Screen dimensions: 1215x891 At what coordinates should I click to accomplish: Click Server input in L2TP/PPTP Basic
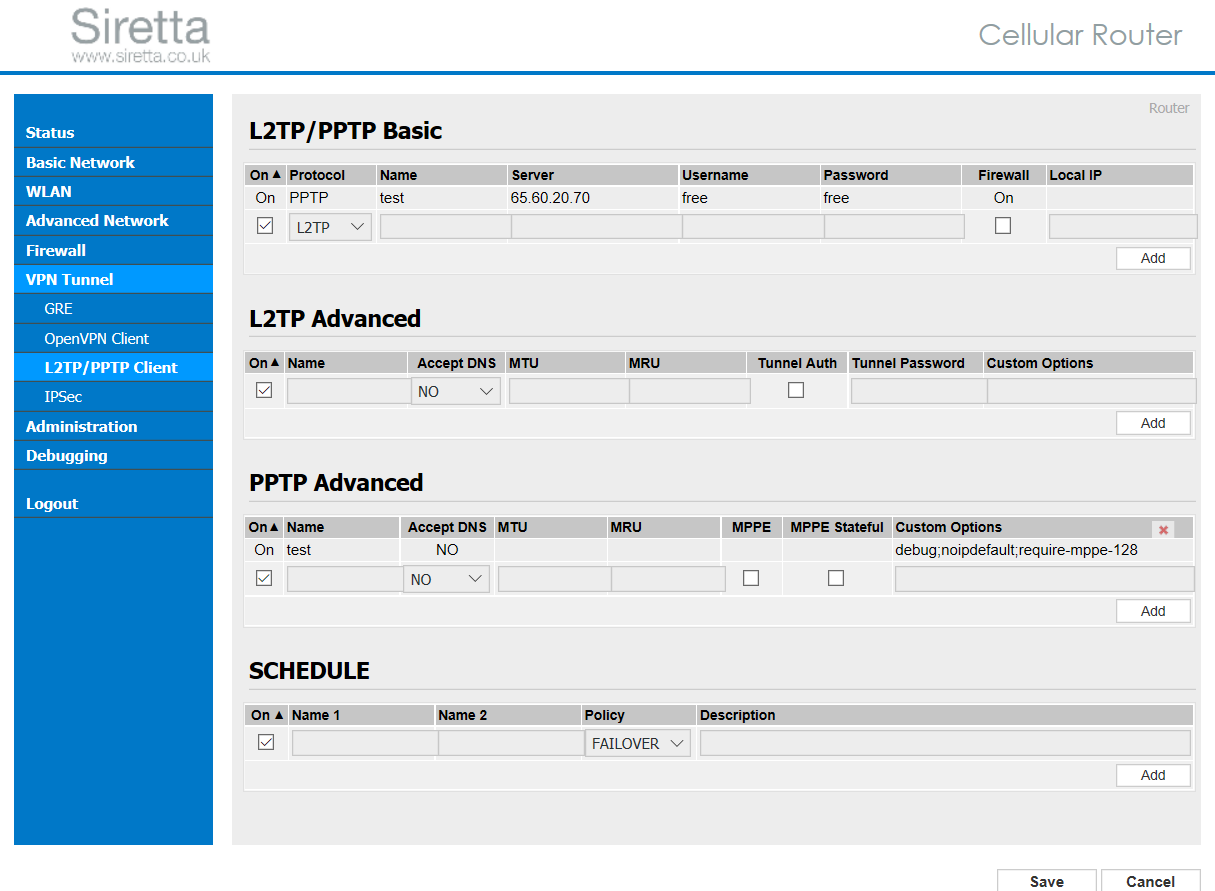596,226
